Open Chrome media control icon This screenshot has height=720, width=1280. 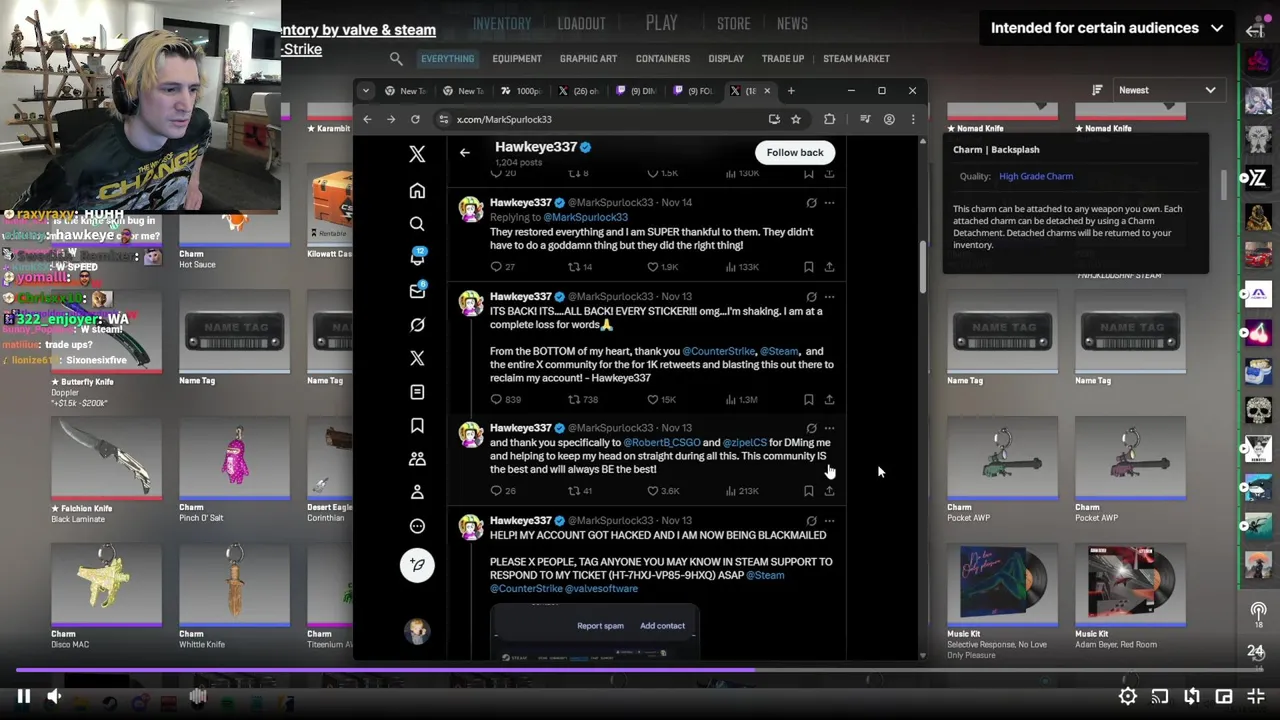click(x=865, y=119)
